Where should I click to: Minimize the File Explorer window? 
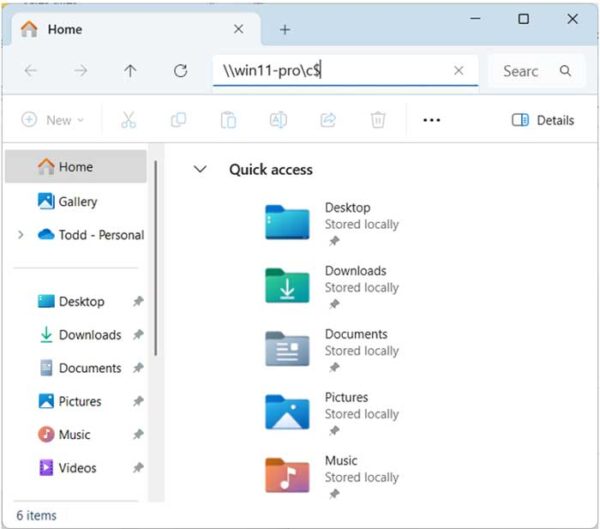475,18
